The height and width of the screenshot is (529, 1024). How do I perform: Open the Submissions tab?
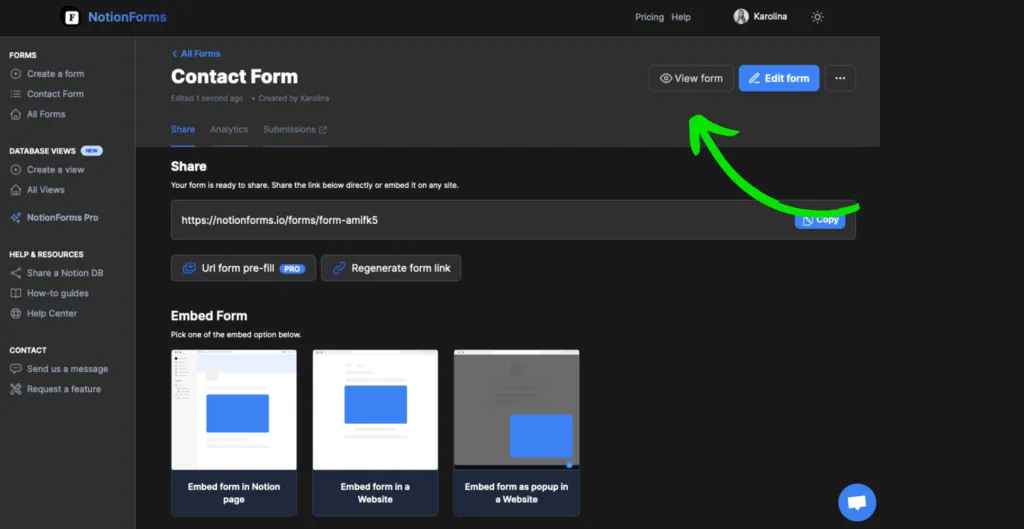[x=294, y=129]
